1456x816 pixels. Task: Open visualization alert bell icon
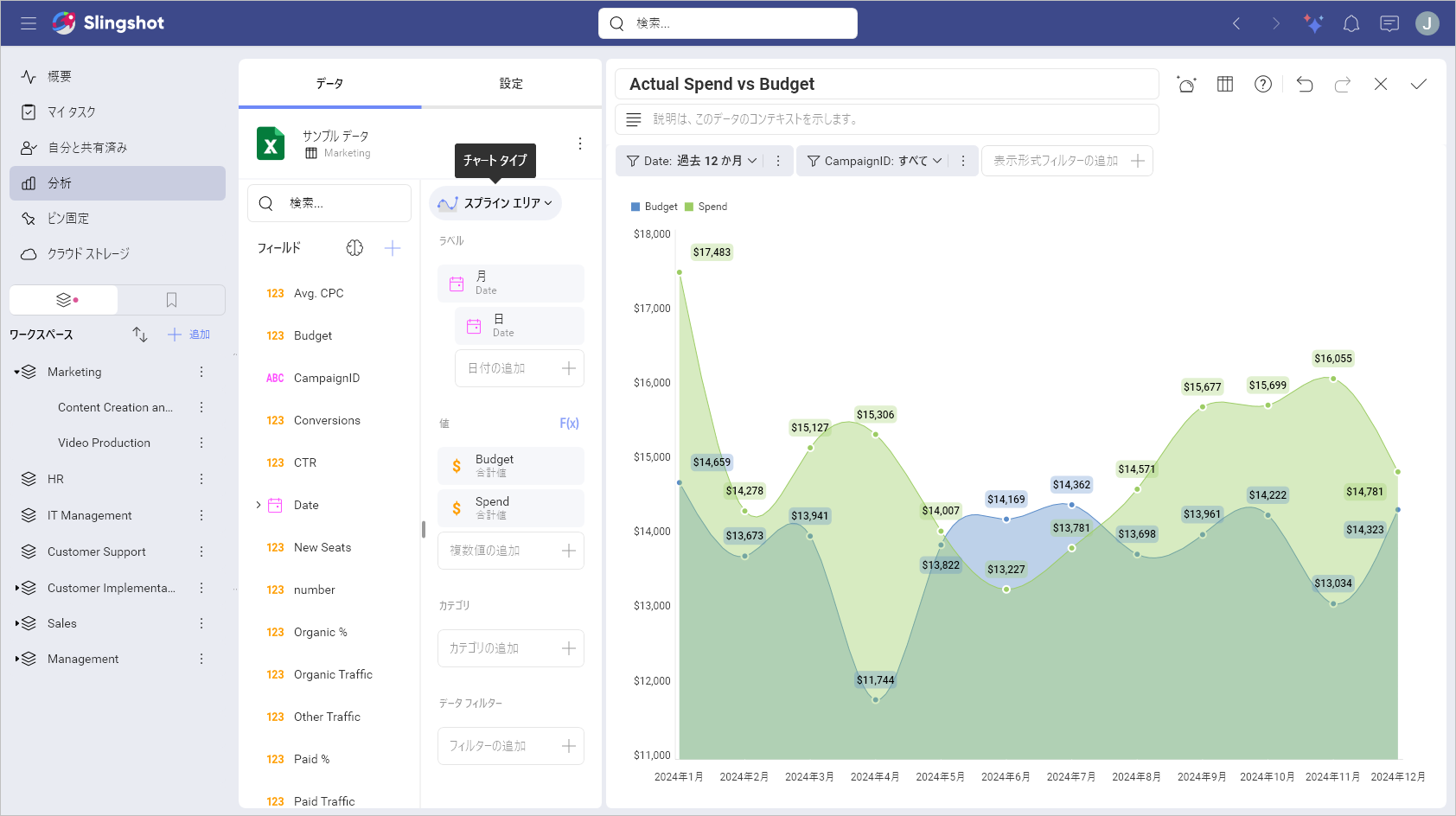(x=1187, y=84)
